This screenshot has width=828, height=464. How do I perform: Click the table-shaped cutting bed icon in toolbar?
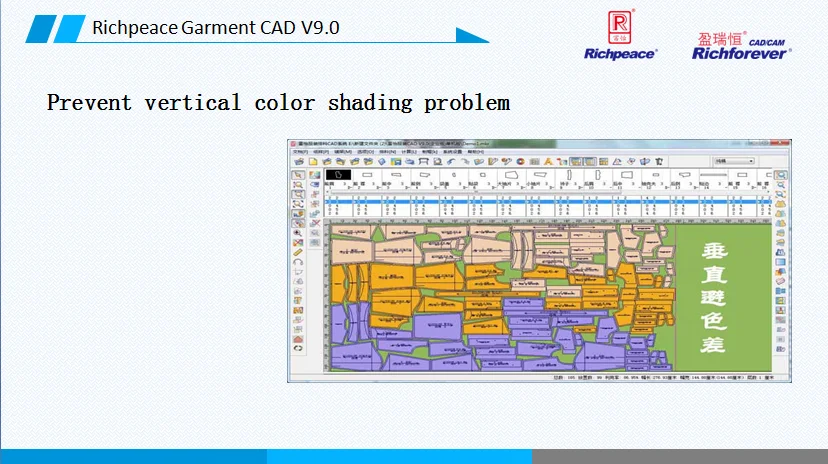point(424,162)
